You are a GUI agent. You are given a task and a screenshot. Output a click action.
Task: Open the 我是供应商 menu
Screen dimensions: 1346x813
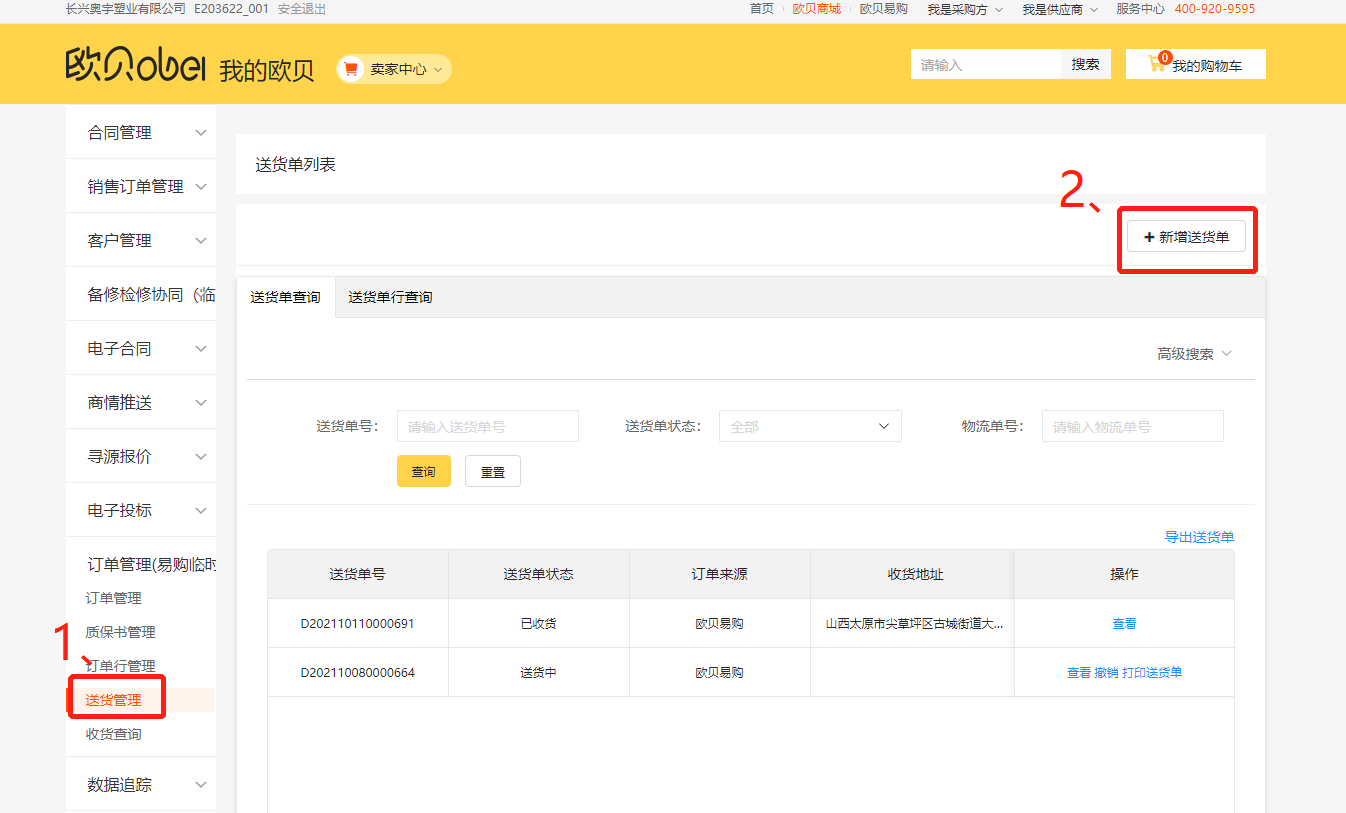tap(1060, 9)
